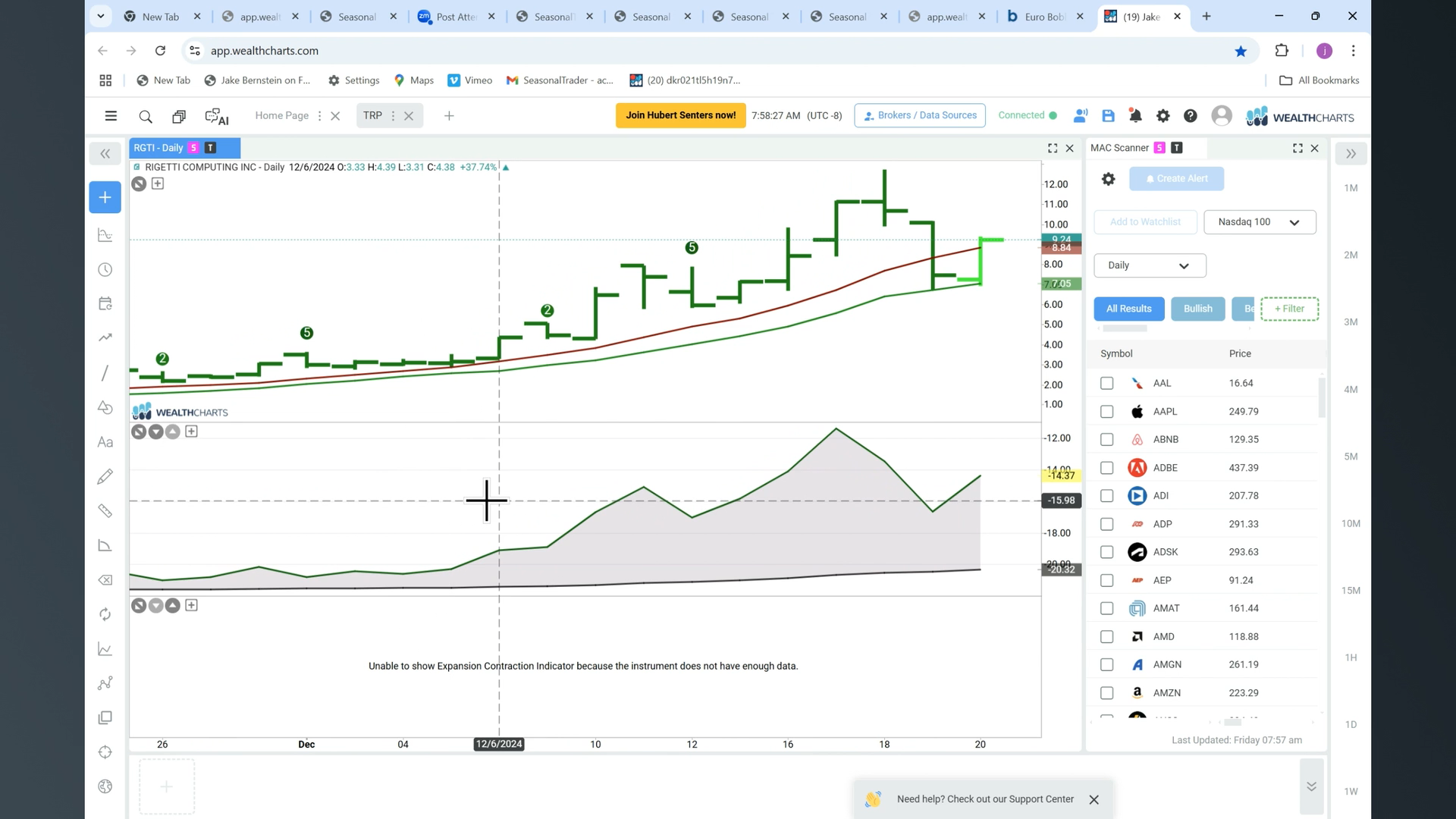Check the ADBE checkbox
Image resolution: width=1456 pixels, height=819 pixels.
click(1106, 468)
